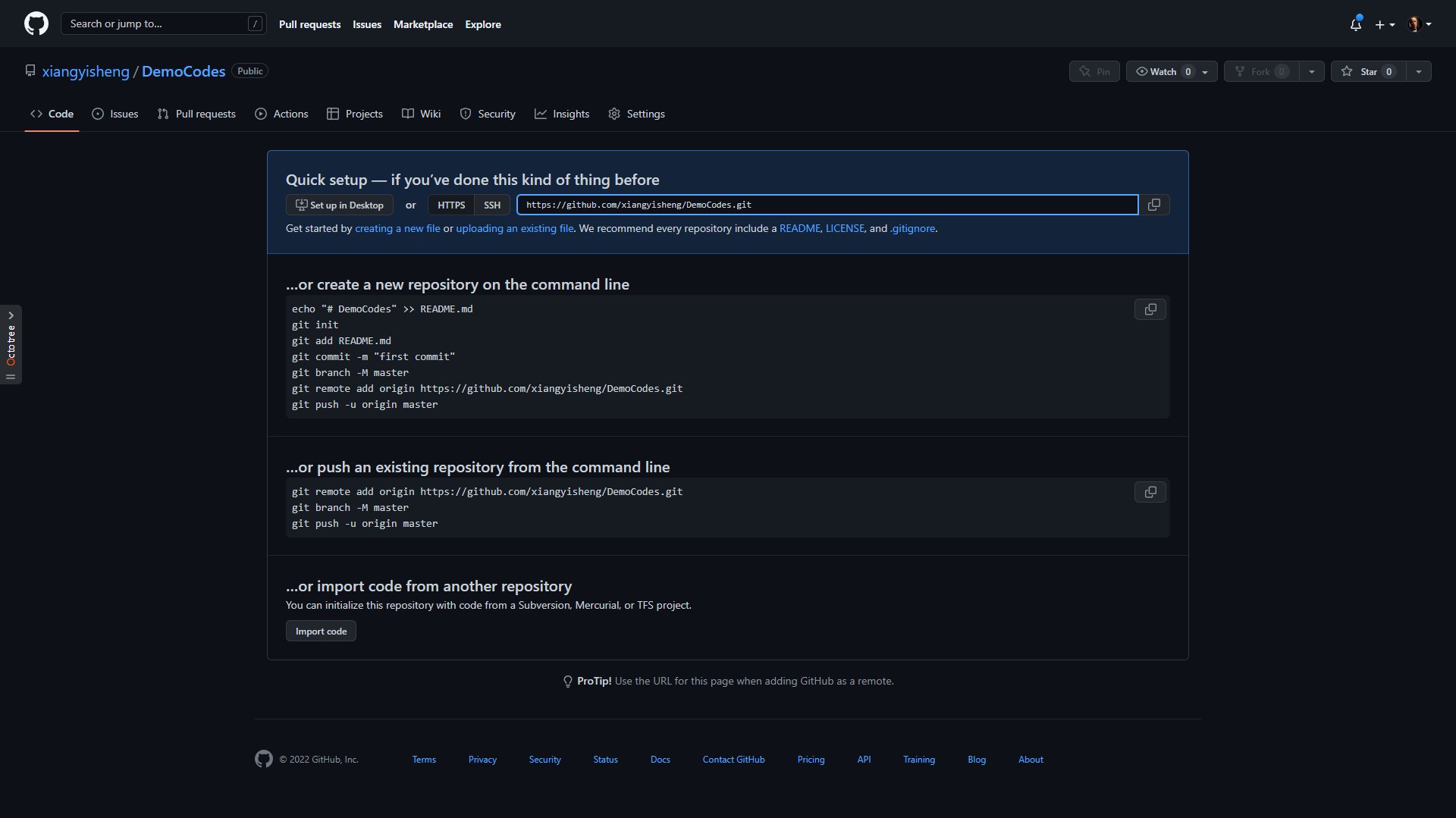Image resolution: width=1456 pixels, height=818 pixels.
Task: Focus the Search or jump to field
Action: (x=163, y=24)
